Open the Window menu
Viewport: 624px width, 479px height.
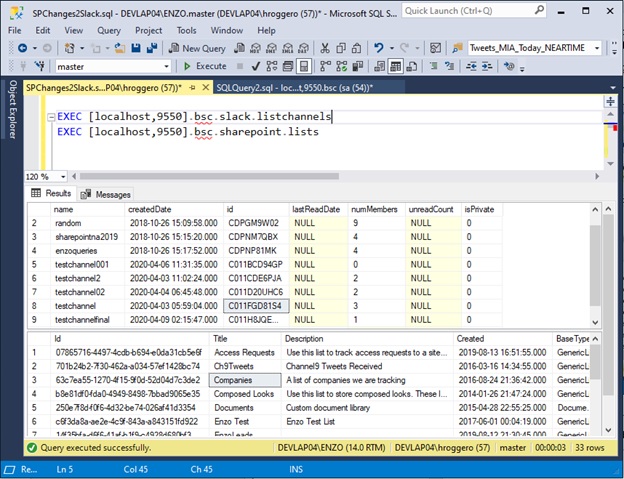[226, 30]
